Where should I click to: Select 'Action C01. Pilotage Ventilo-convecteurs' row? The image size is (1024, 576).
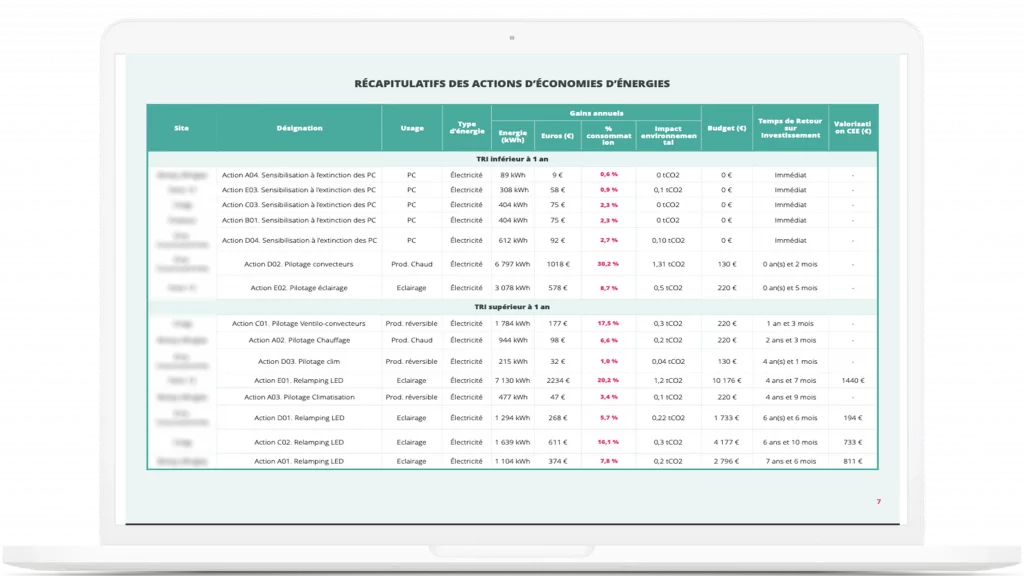(299, 323)
